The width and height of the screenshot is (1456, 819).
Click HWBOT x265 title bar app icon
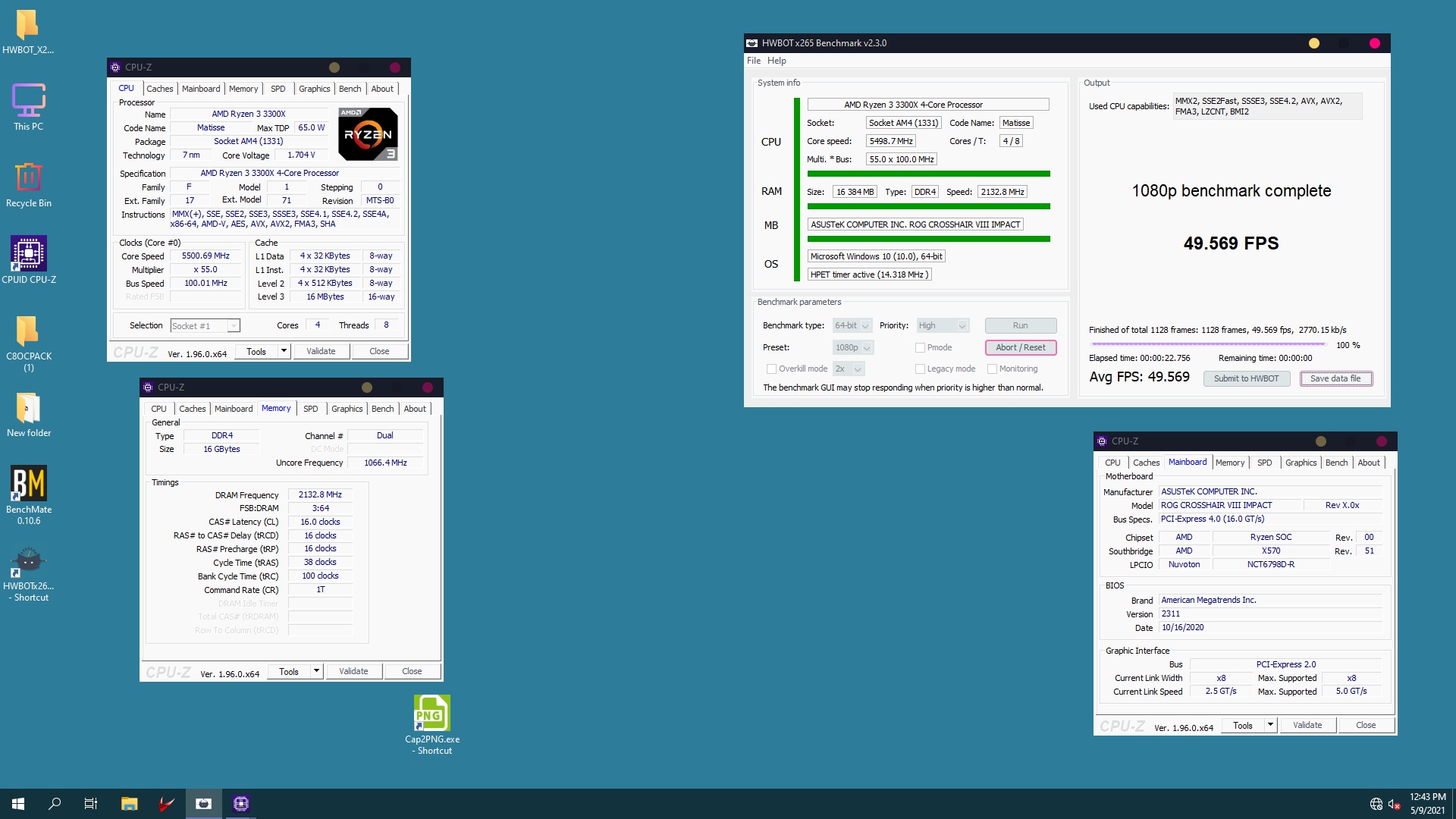pyautogui.click(x=752, y=43)
